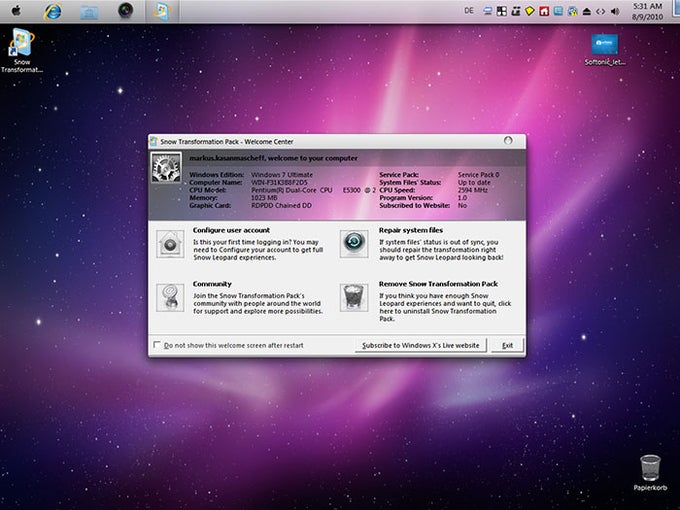The width and height of the screenshot is (680, 510).
Task: Click the Remove Snow Transformation Pack trash icon
Action: point(354,298)
